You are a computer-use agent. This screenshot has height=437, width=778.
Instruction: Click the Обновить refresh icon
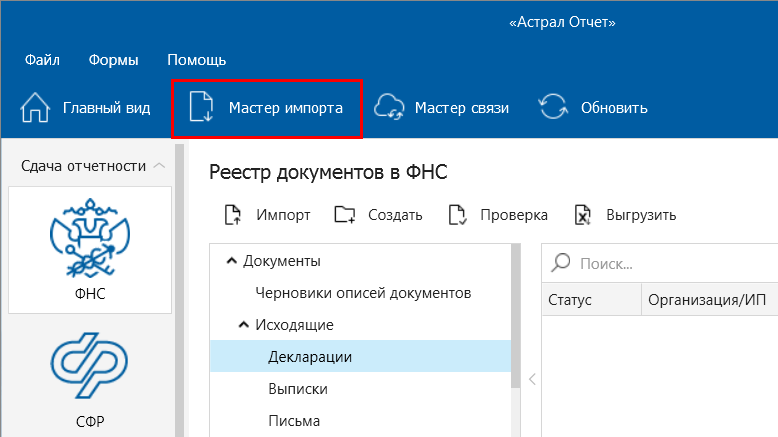(553, 108)
